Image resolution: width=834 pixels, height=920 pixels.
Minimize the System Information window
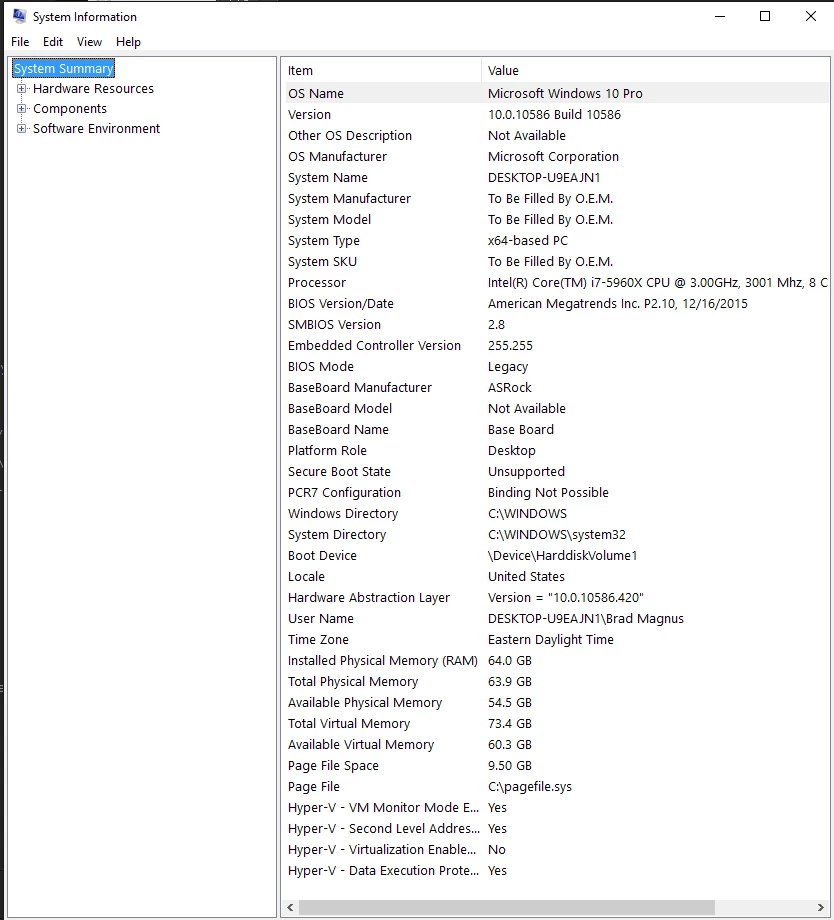[720, 16]
